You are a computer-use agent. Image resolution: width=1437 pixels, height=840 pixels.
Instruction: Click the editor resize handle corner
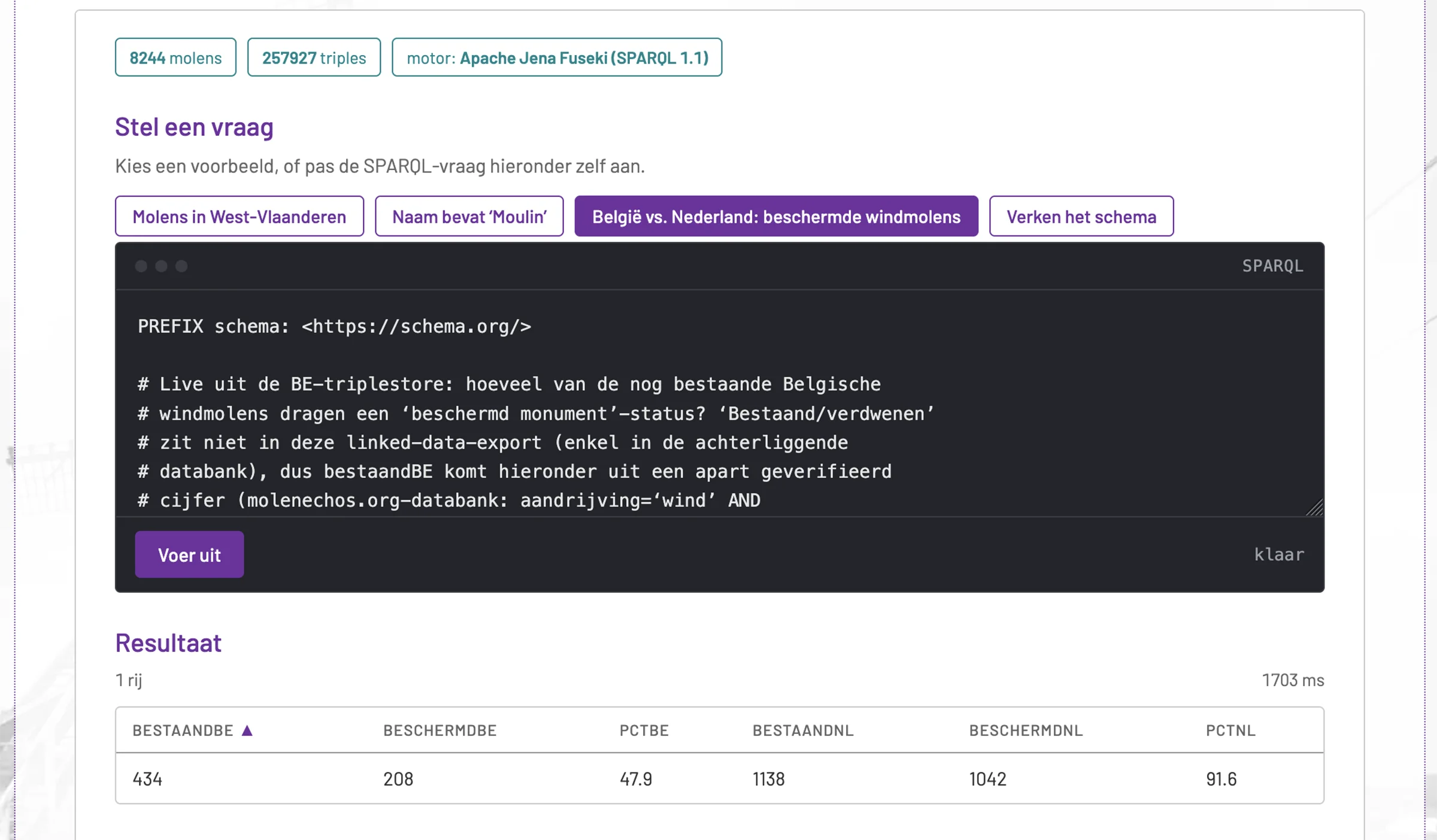pyautogui.click(x=1315, y=508)
